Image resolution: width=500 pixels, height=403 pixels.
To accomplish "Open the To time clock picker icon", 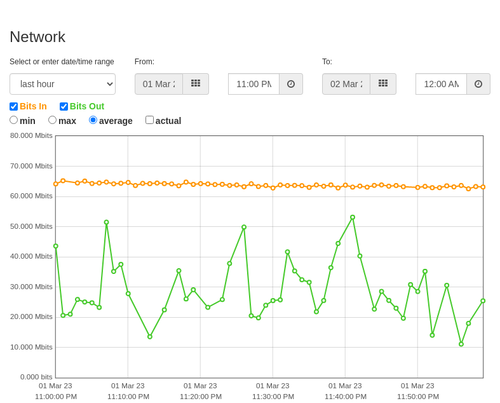I will pyautogui.click(x=478, y=84).
